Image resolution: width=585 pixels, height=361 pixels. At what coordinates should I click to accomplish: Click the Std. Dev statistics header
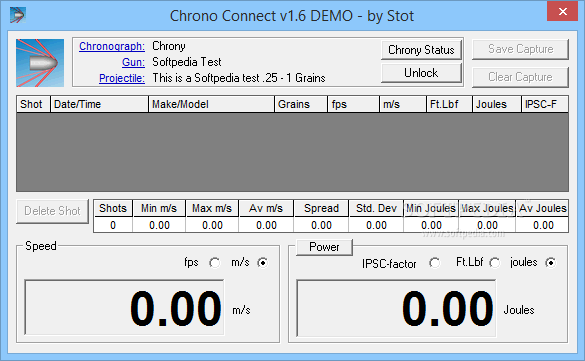click(376, 208)
